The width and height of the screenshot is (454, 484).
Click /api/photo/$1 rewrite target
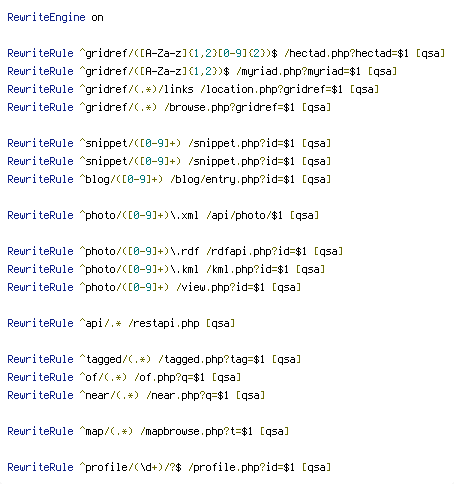[x=244, y=215]
